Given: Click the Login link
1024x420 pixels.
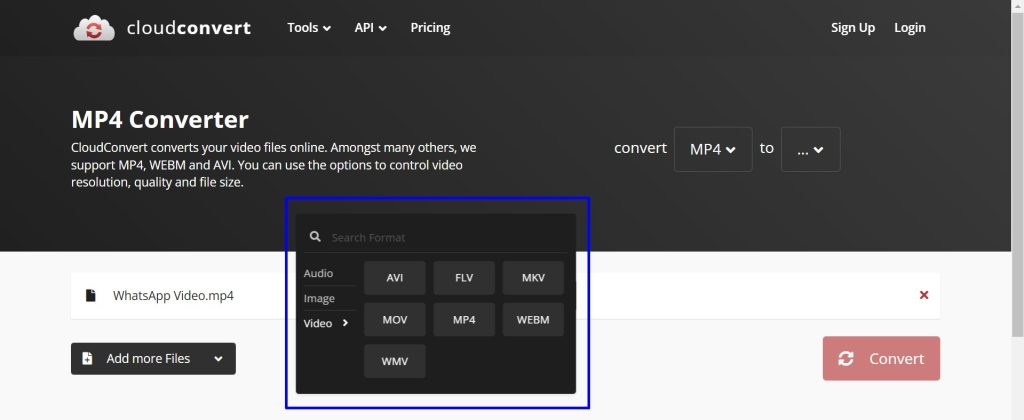Looking at the screenshot, I should 910,27.
